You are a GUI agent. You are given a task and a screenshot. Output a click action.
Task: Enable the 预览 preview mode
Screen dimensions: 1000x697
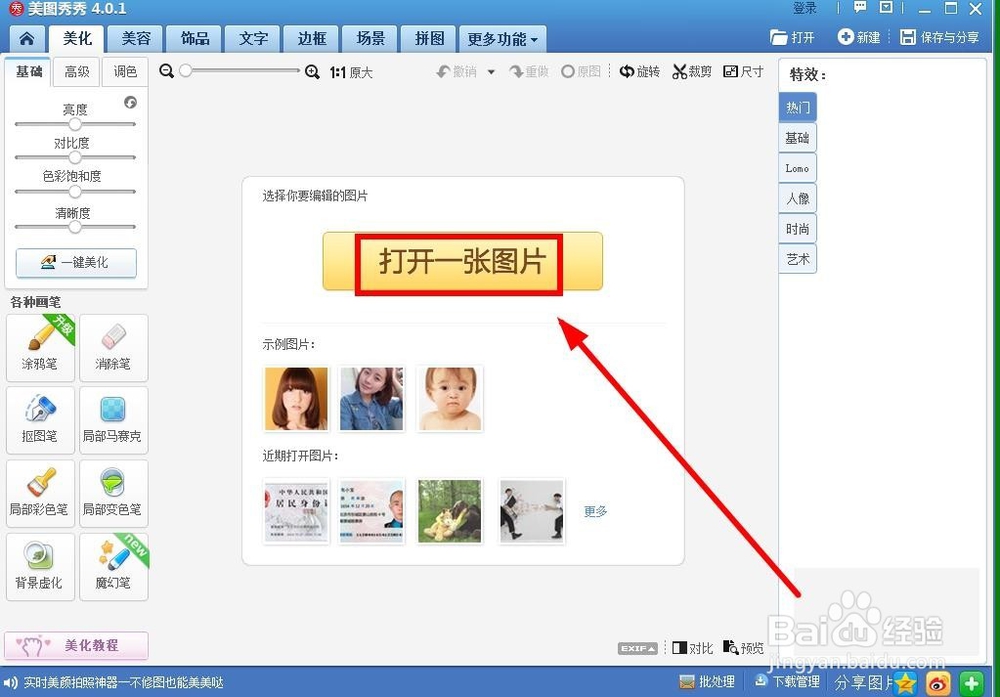point(744,648)
